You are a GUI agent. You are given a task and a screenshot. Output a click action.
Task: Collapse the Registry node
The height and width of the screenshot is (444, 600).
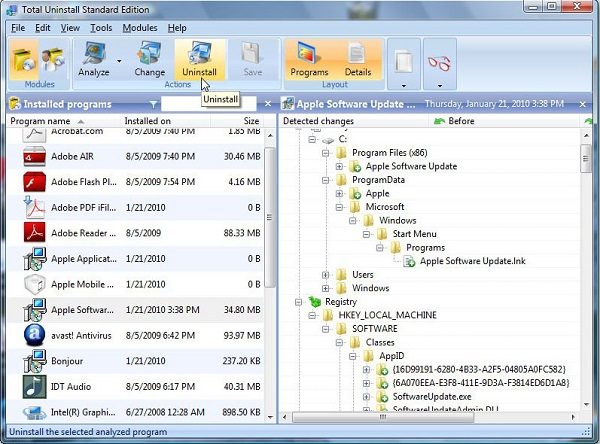(x=298, y=302)
